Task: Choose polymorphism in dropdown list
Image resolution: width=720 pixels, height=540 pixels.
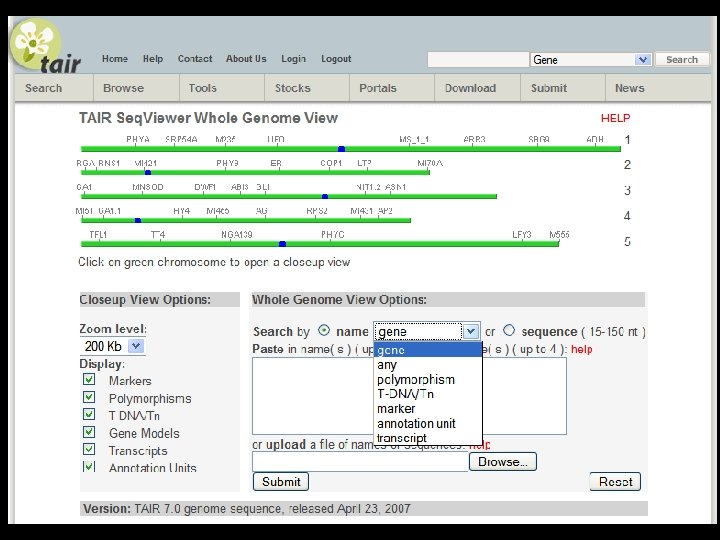Action: (x=428, y=380)
